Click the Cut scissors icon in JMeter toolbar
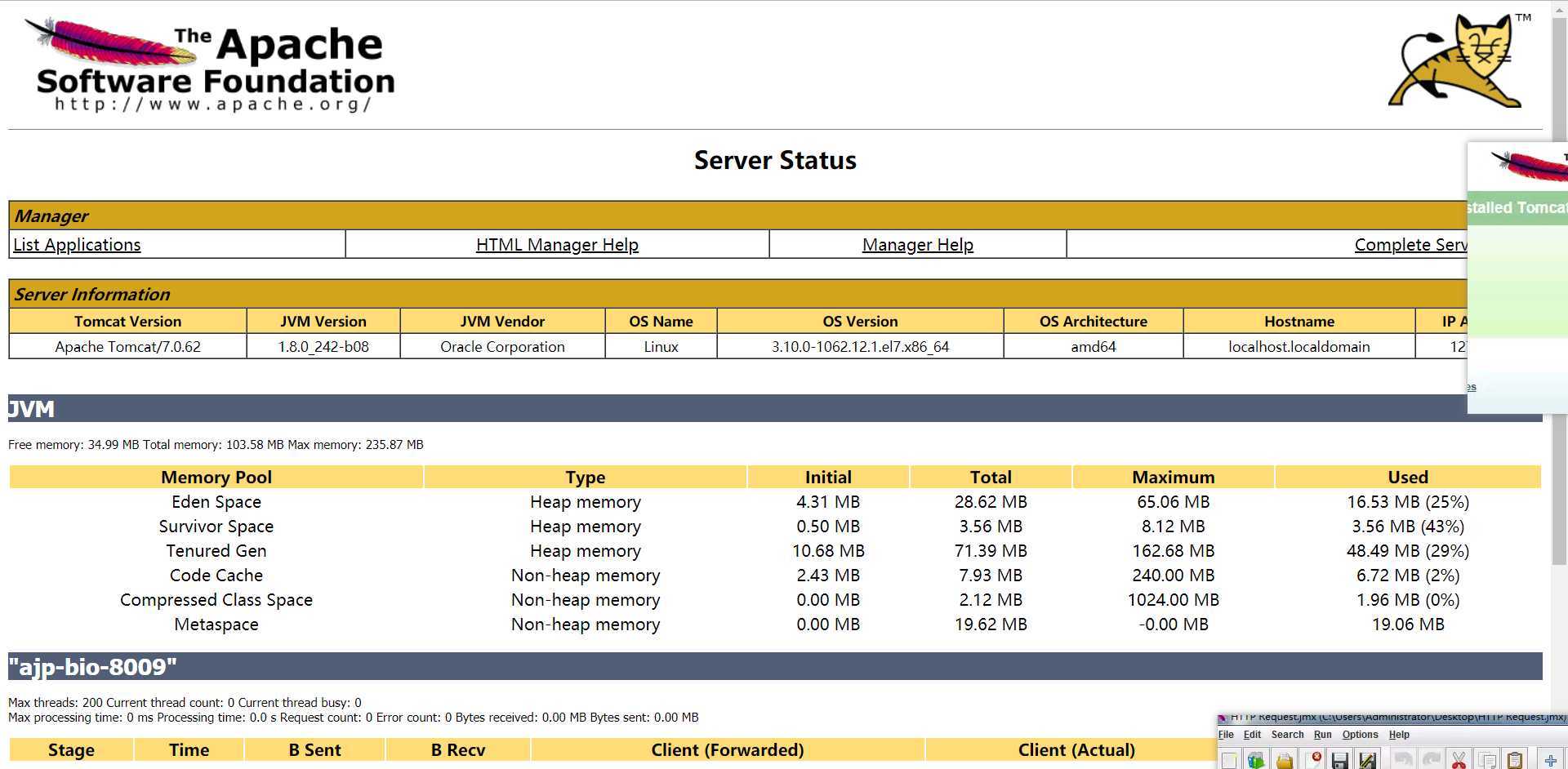1568x769 pixels. (1459, 760)
